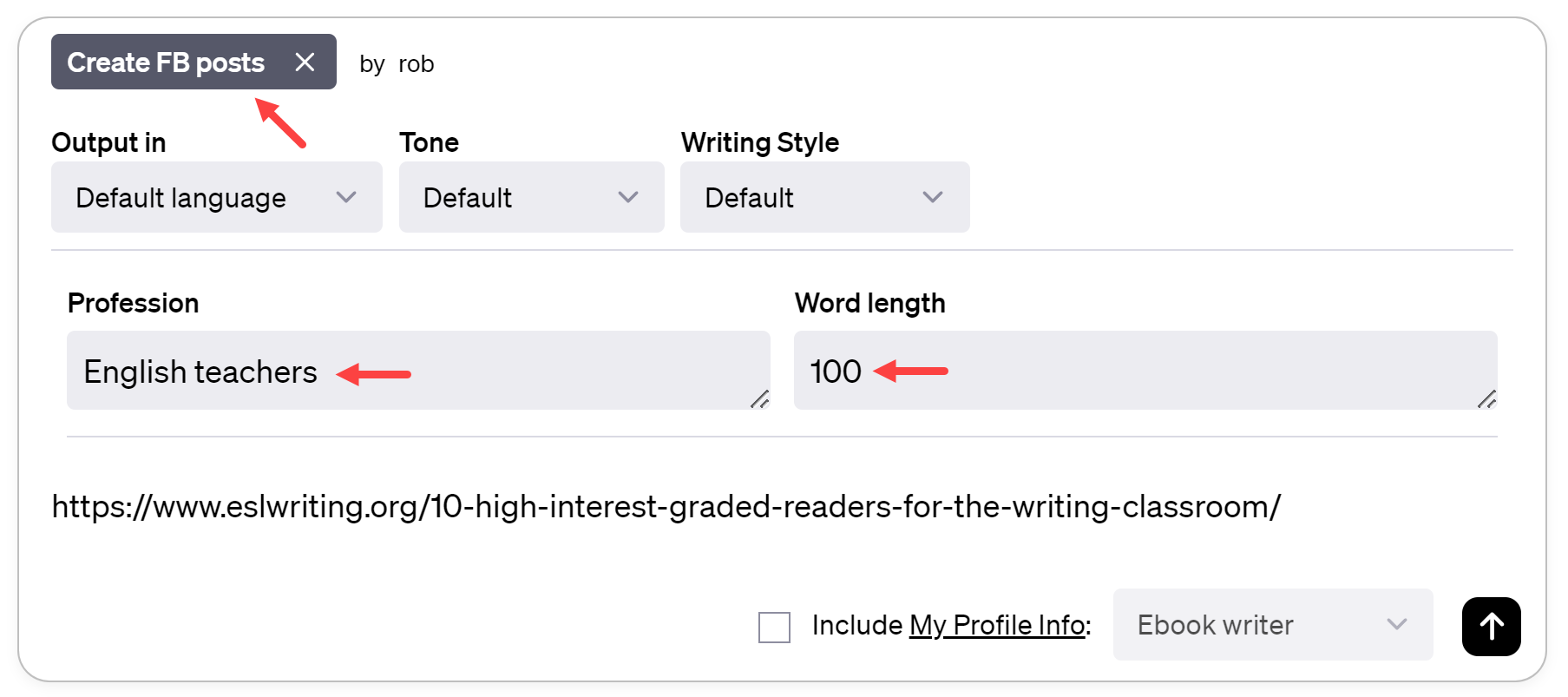1568x697 pixels.
Task: Open the My Profile Info link
Action: (997, 625)
